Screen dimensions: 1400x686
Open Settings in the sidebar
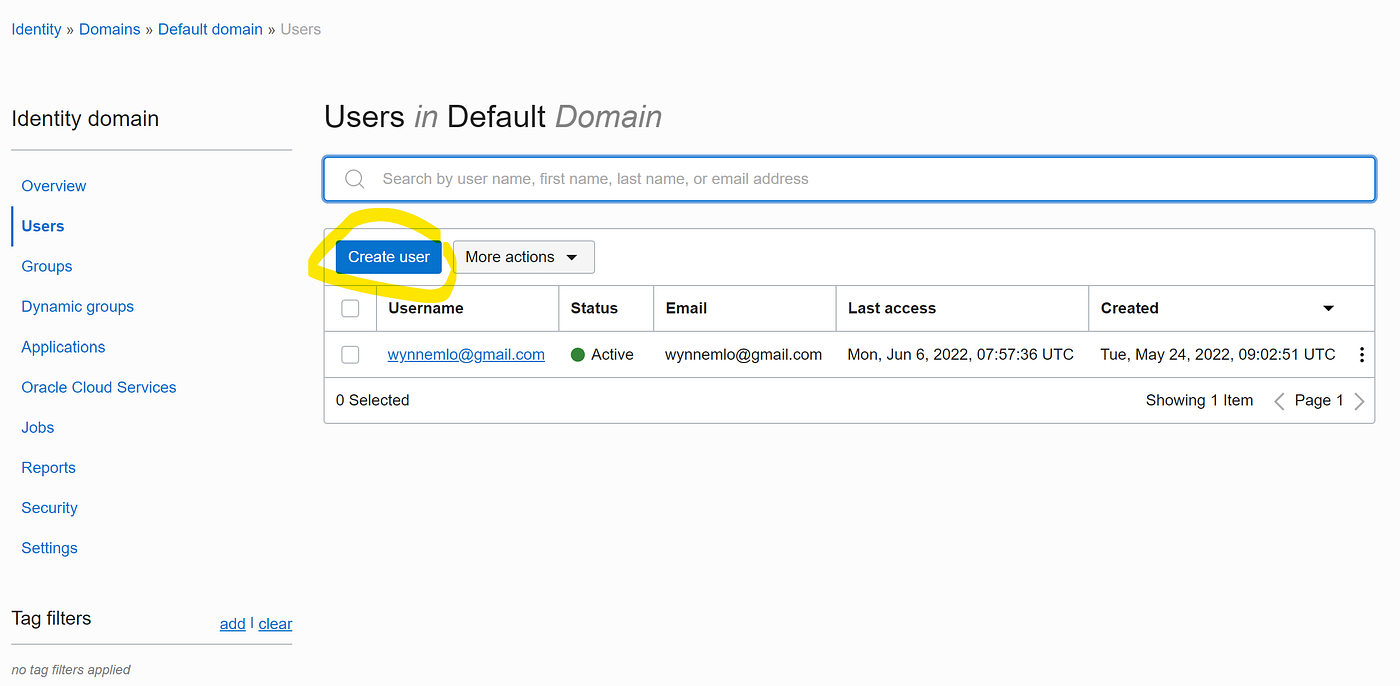coord(50,548)
